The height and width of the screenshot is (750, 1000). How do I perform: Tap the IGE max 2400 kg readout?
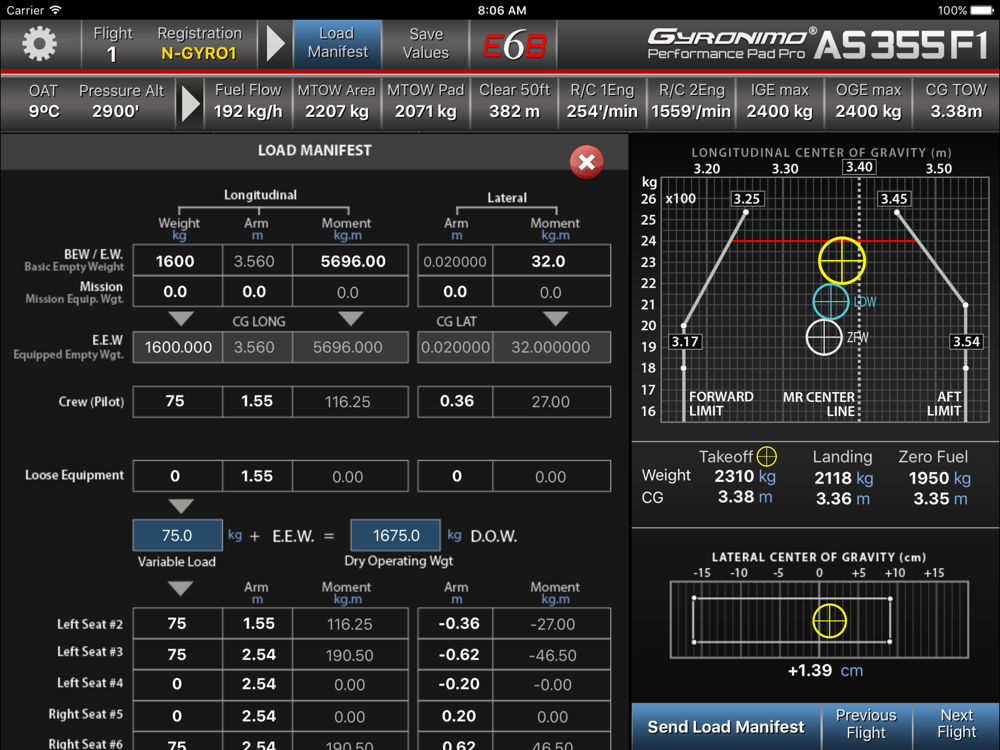coord(779,101)
